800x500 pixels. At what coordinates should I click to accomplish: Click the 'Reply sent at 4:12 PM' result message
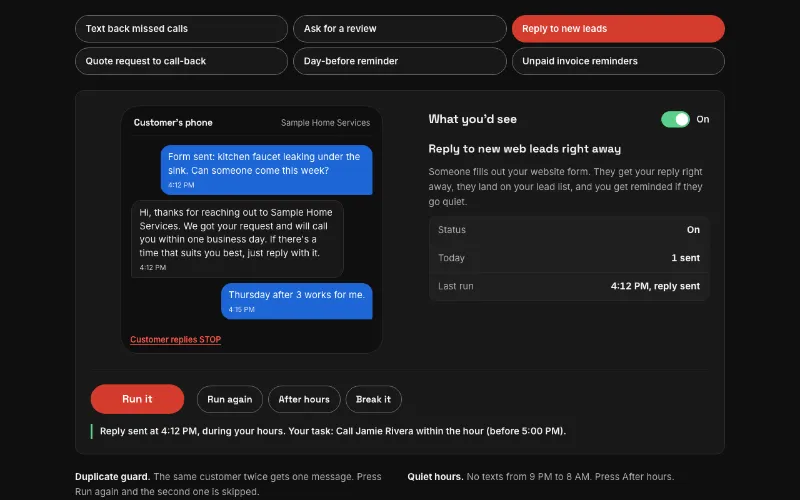tap(333, 431)
